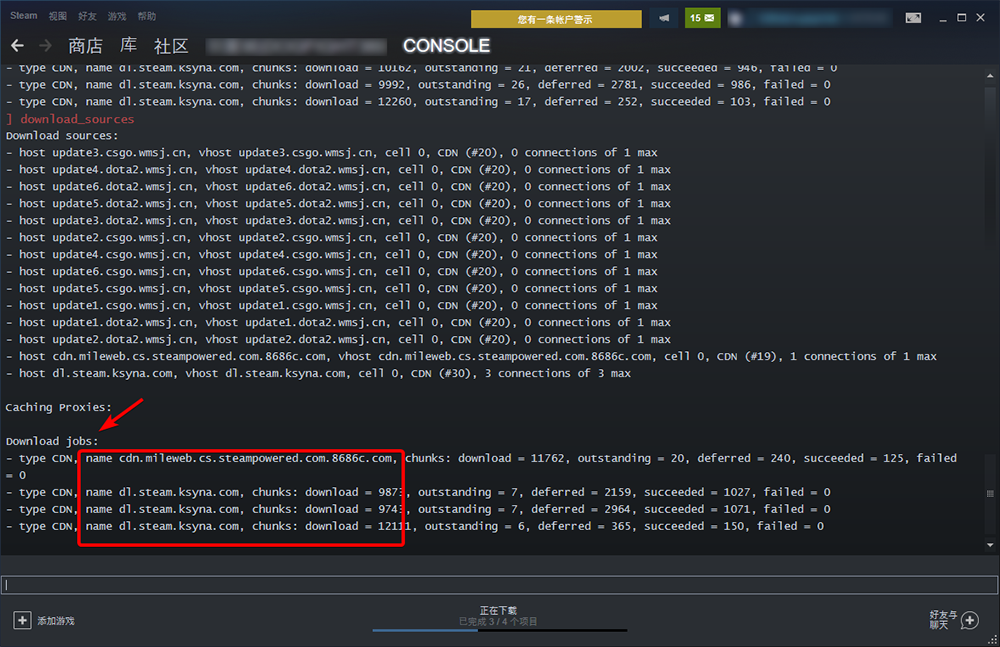The image size is (1000, 647).
Task: Switch to Big Picture mode
Action: (x=913, y=18)
